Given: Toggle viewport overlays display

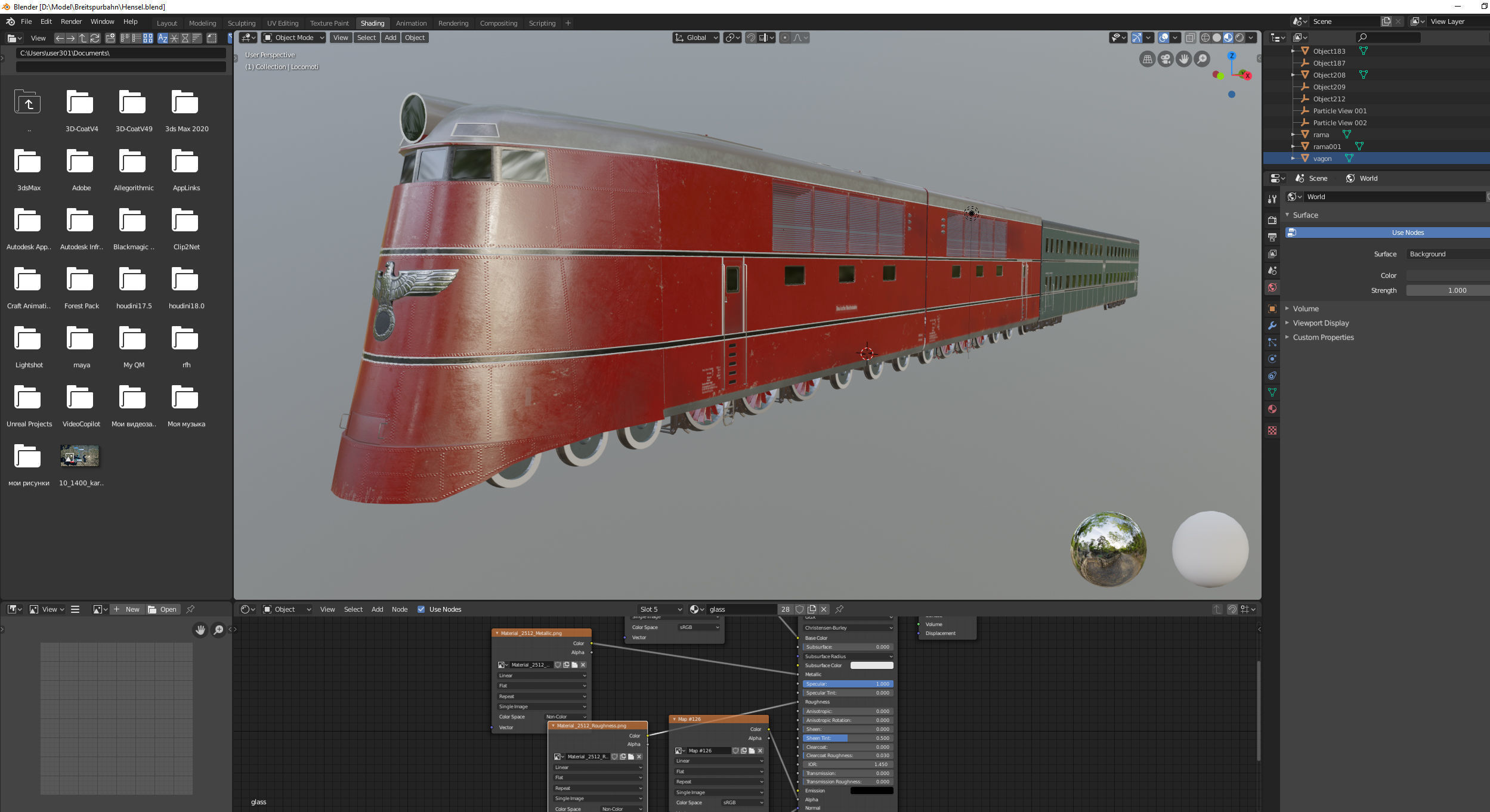Looking at the screenshot, I should pyautogui.click(x=1164, y=38).
